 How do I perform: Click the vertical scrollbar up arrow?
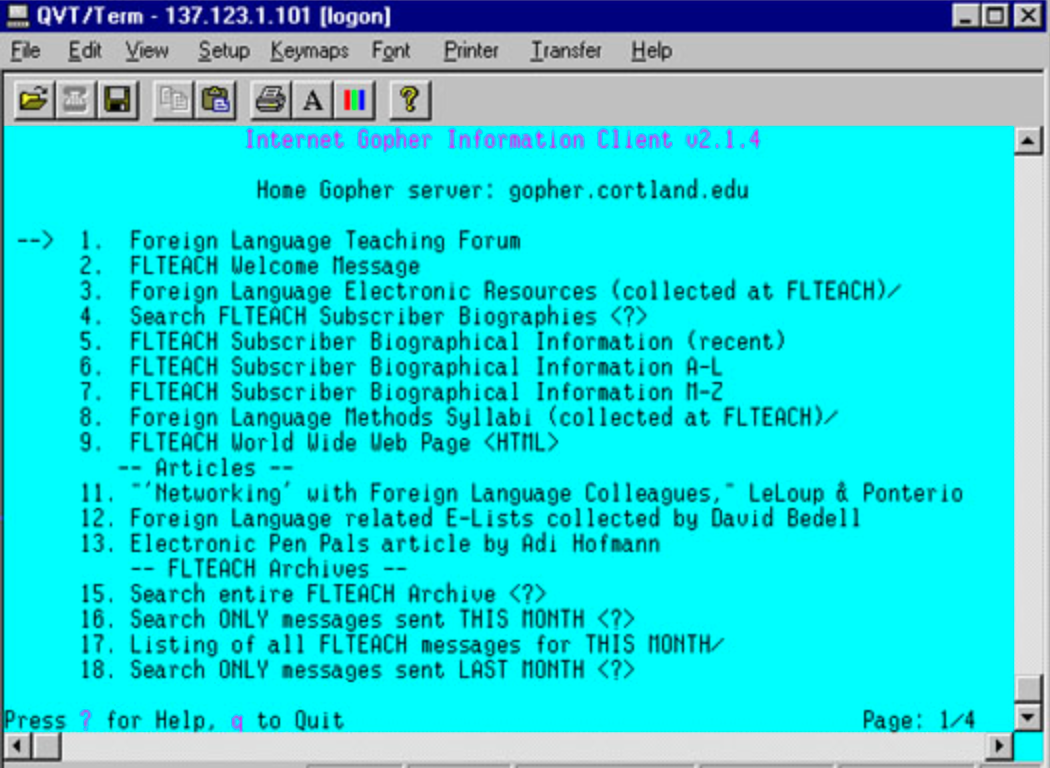pyautogui.click(x=1028, y=141)
